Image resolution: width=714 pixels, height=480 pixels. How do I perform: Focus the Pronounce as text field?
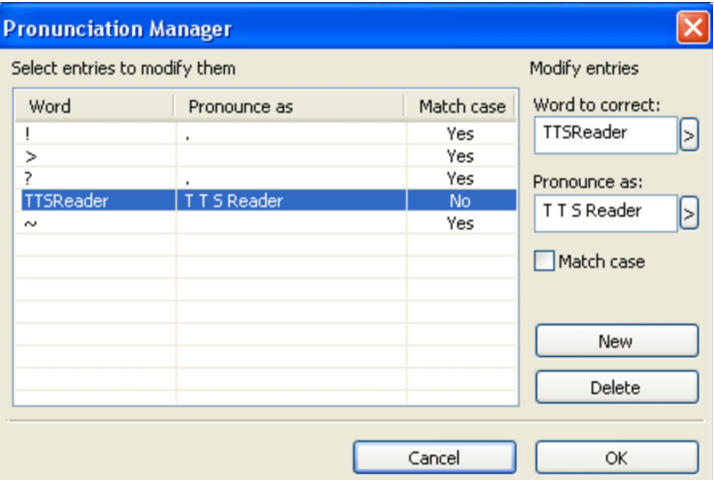(x=606, y=212)
